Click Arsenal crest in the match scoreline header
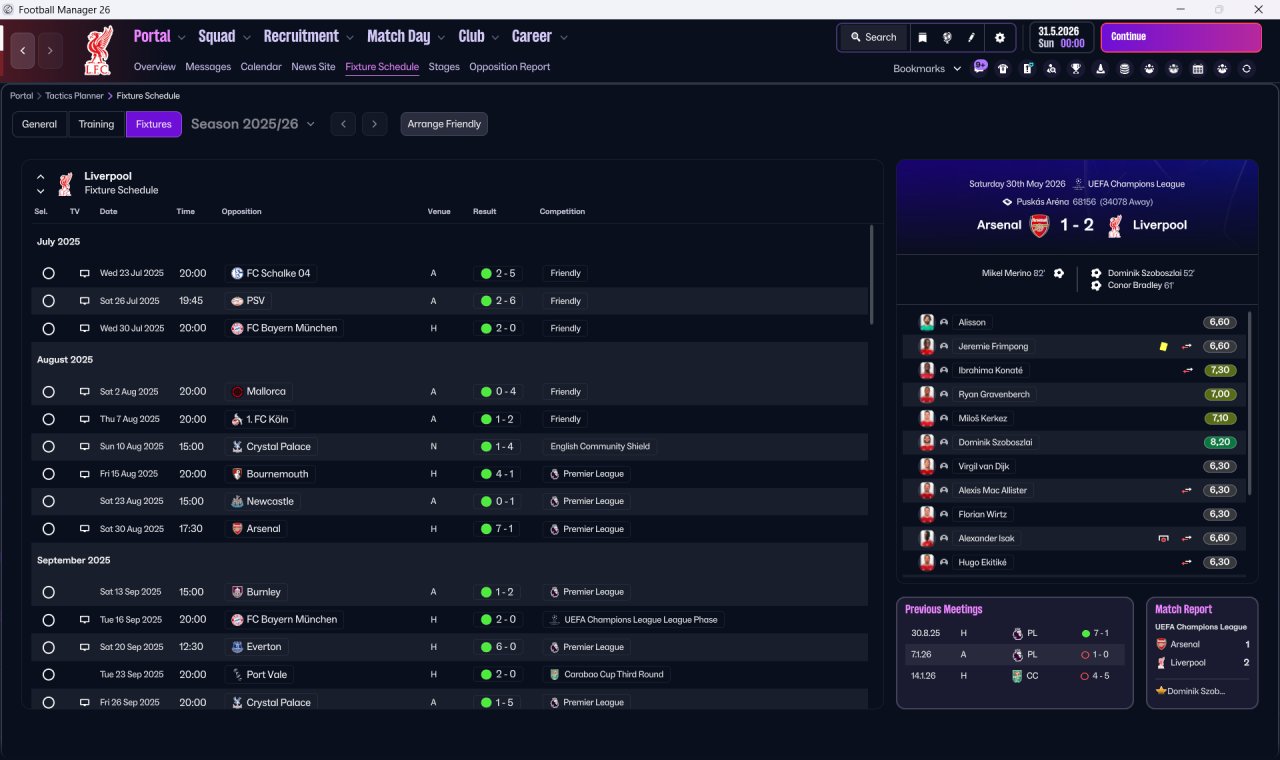Image resolution: width=1280 pixels, height=760 pixels. [1040, 225]
